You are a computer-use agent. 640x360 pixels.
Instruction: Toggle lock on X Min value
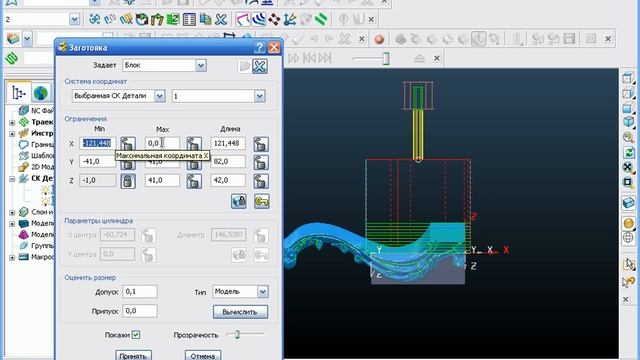[x=128, y=144]
